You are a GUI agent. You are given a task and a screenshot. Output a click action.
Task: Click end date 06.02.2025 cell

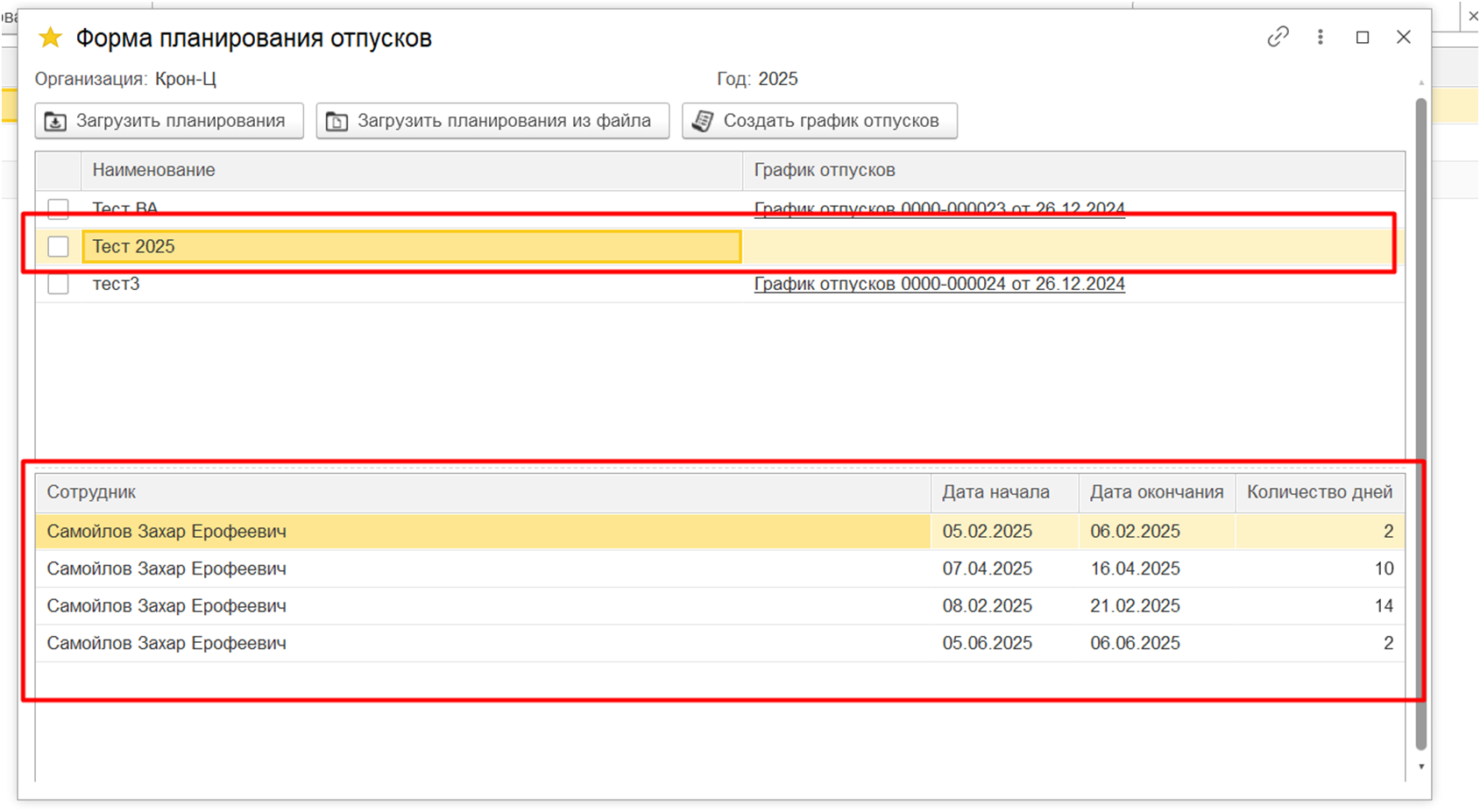coord(1157,532)
